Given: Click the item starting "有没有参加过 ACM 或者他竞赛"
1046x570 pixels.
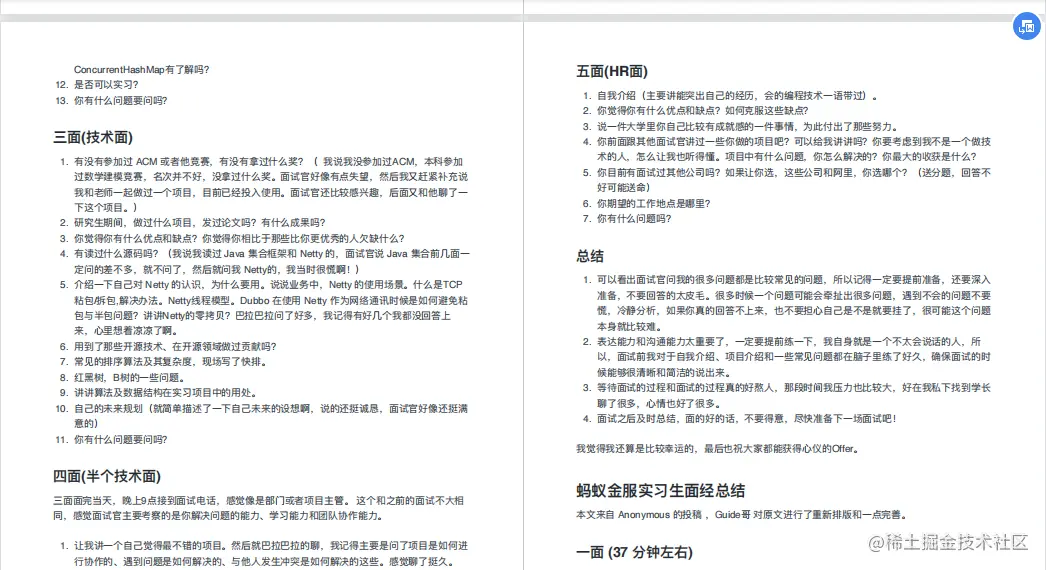Looking at the screenshot, I should [271, 184].
